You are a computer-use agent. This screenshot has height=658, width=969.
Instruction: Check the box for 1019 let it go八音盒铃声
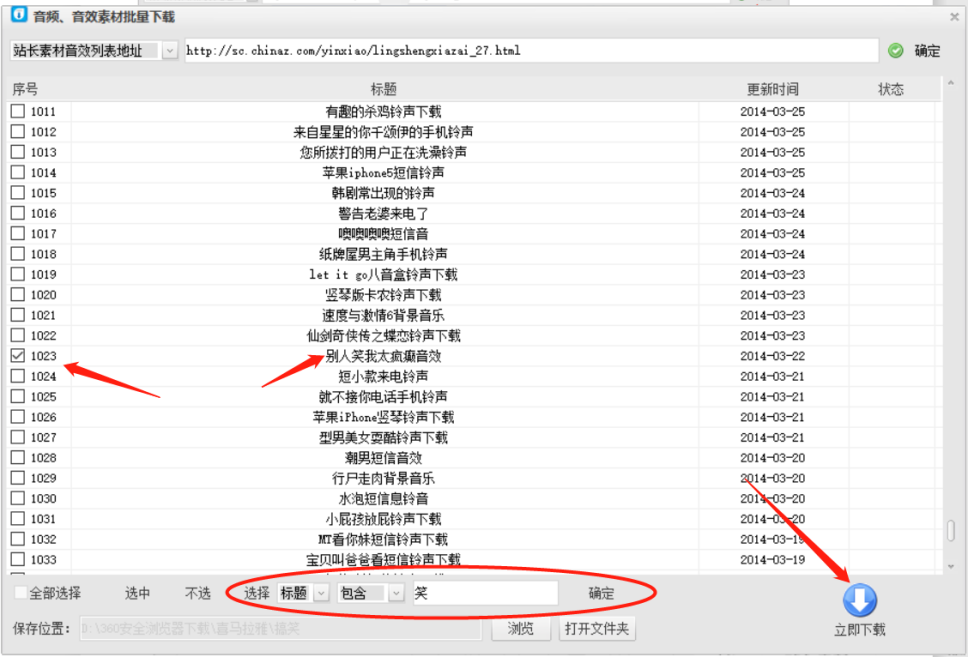point(17,274)
